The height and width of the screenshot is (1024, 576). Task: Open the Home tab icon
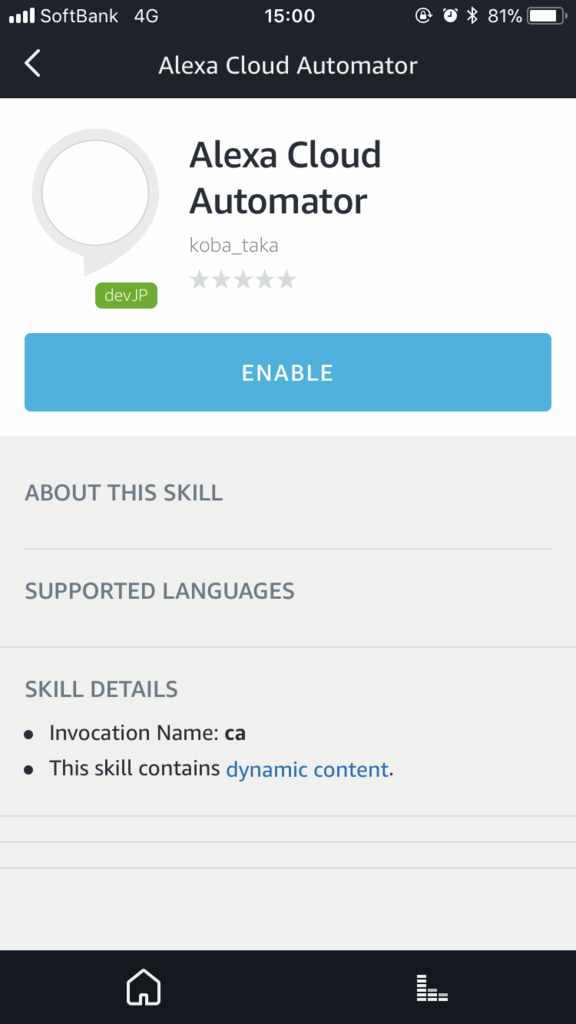click(144, 987)
